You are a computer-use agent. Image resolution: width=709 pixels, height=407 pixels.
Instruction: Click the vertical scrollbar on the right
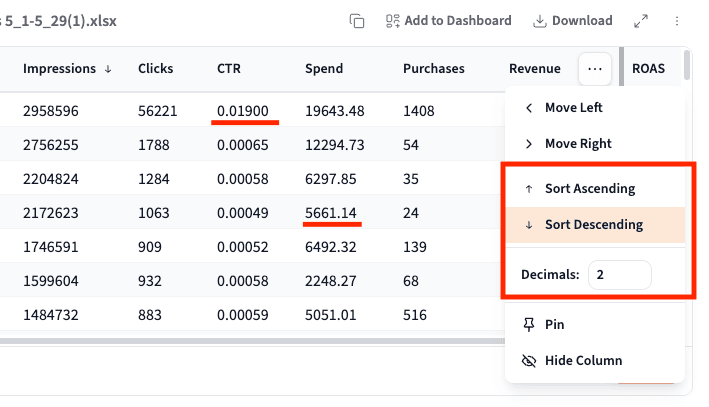(687, 65)
